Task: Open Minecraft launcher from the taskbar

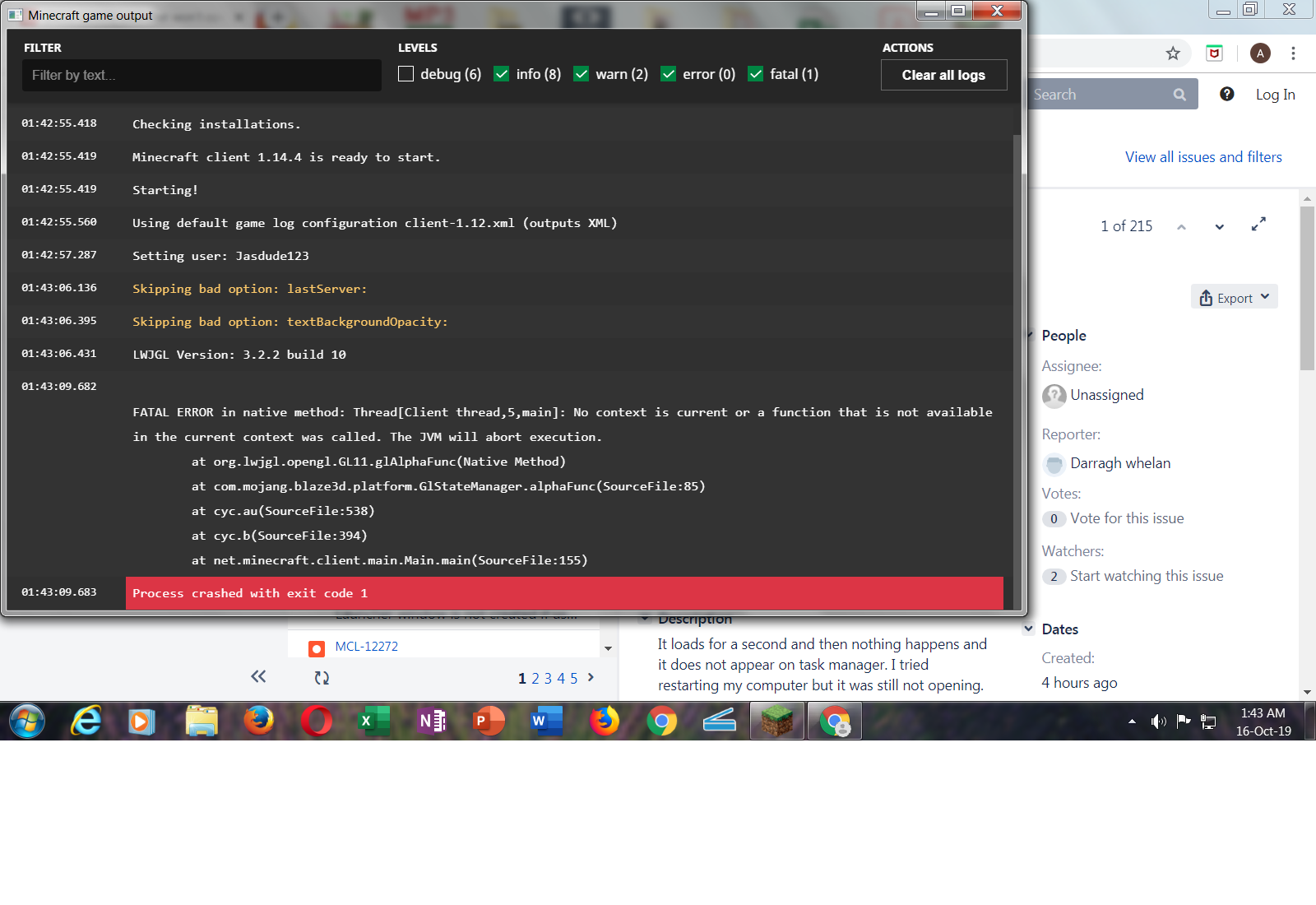Action: coord(776,722)
